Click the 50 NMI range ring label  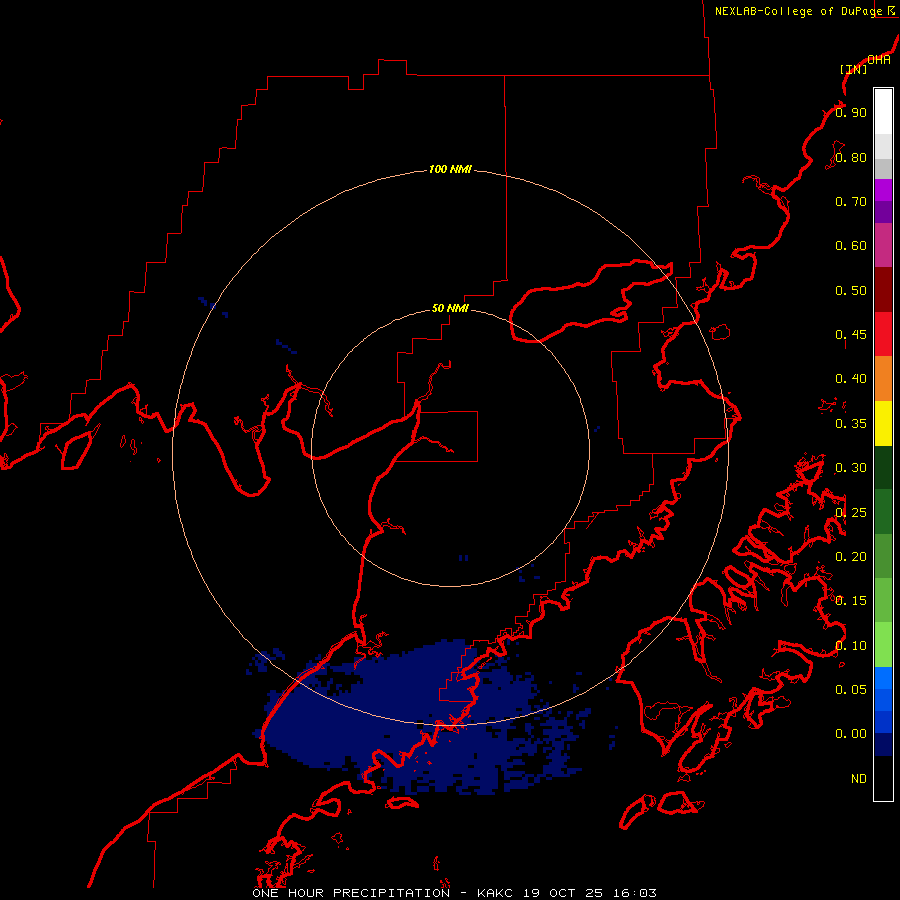coord(451,308)
